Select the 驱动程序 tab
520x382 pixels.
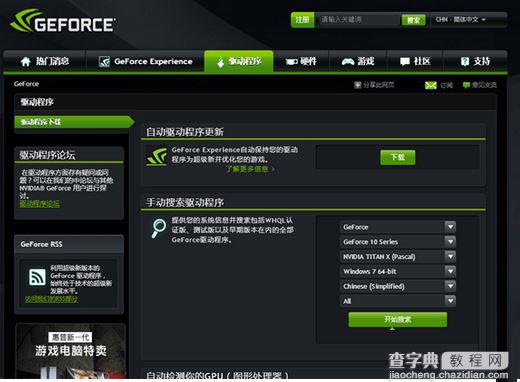[x=239, y=62]
